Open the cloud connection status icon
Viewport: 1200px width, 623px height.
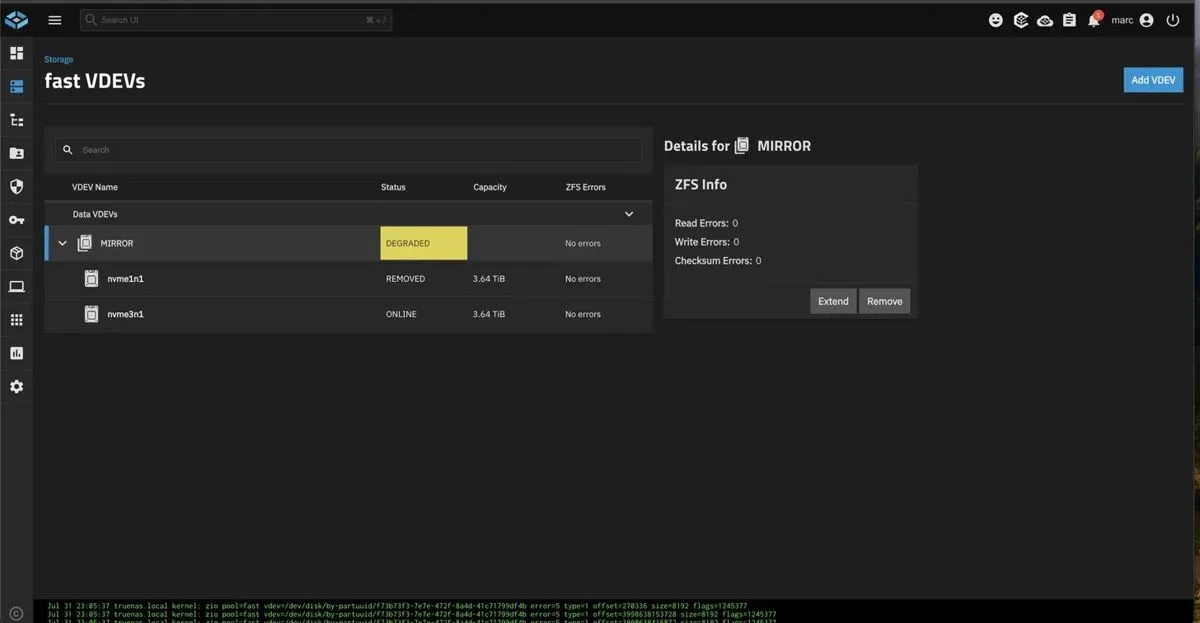tap(1045, 20)
